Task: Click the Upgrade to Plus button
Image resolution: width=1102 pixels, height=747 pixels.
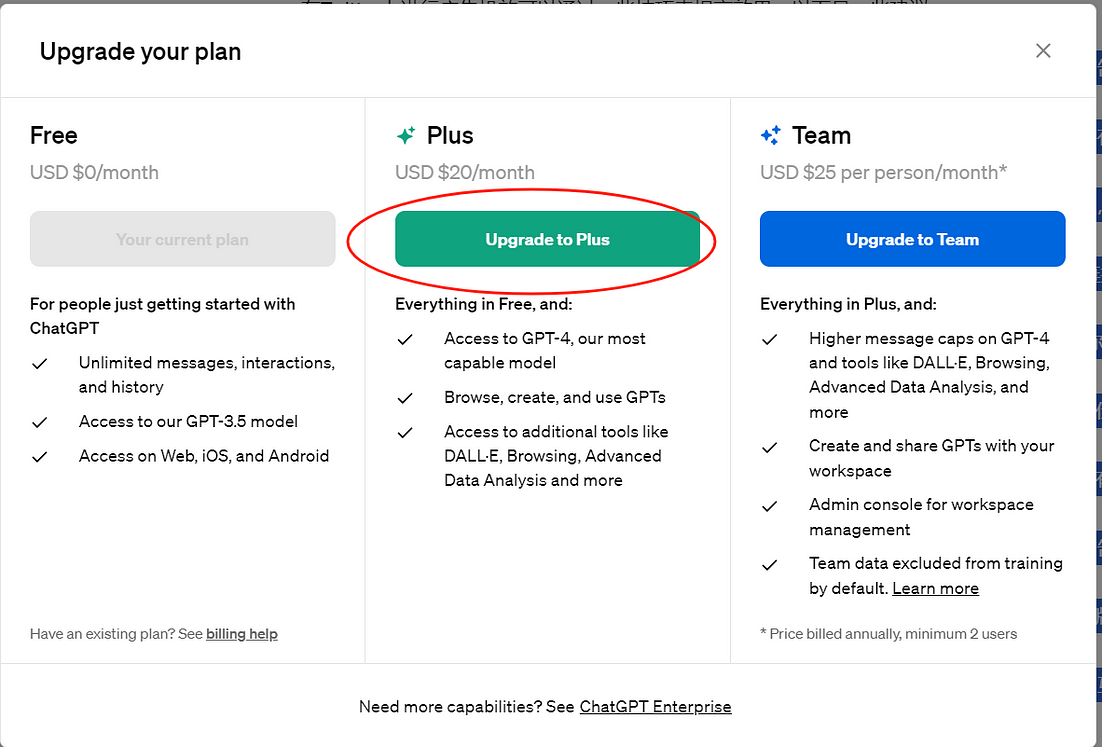Action: [547, 239]
